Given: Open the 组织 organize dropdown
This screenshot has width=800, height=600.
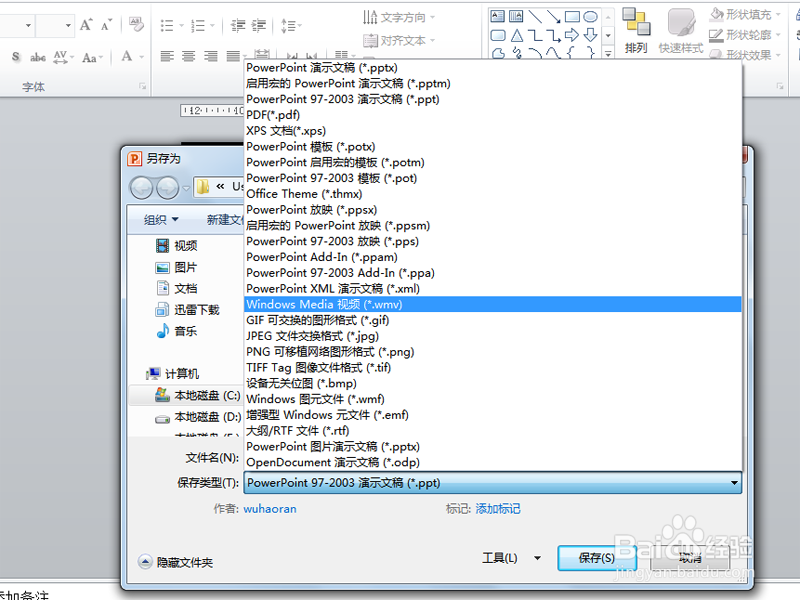Looking at the screenshot, I should tap(161, 220).
